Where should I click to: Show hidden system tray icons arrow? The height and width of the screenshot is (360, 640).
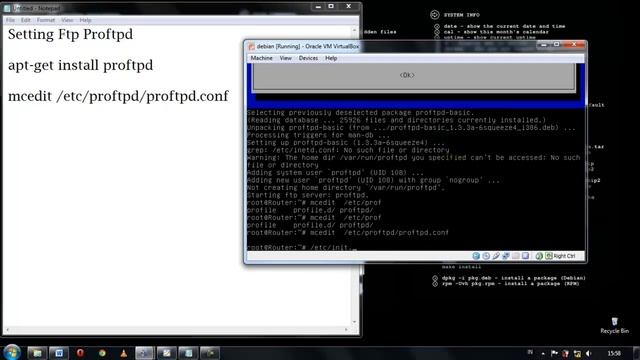click(x=543, y=353)
